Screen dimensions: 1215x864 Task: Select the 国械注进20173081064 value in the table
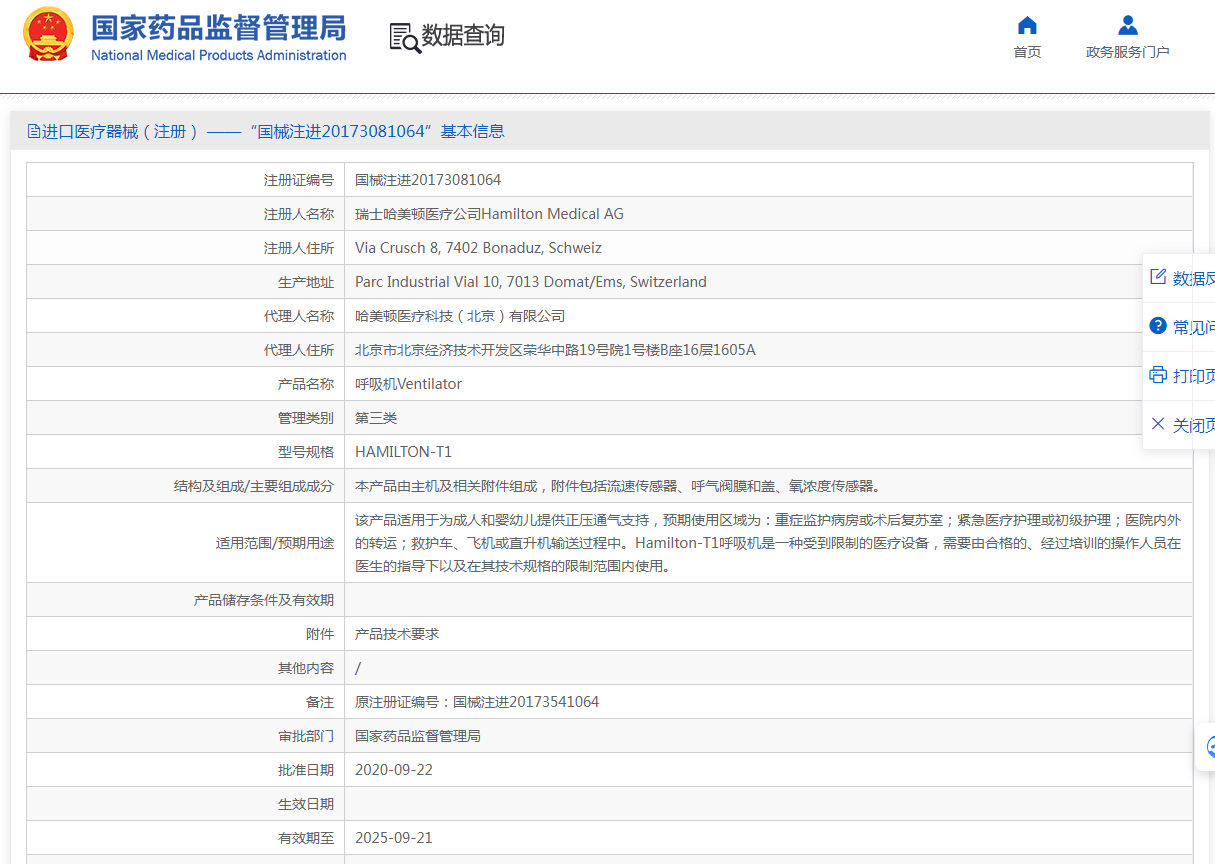pos(428,180)
